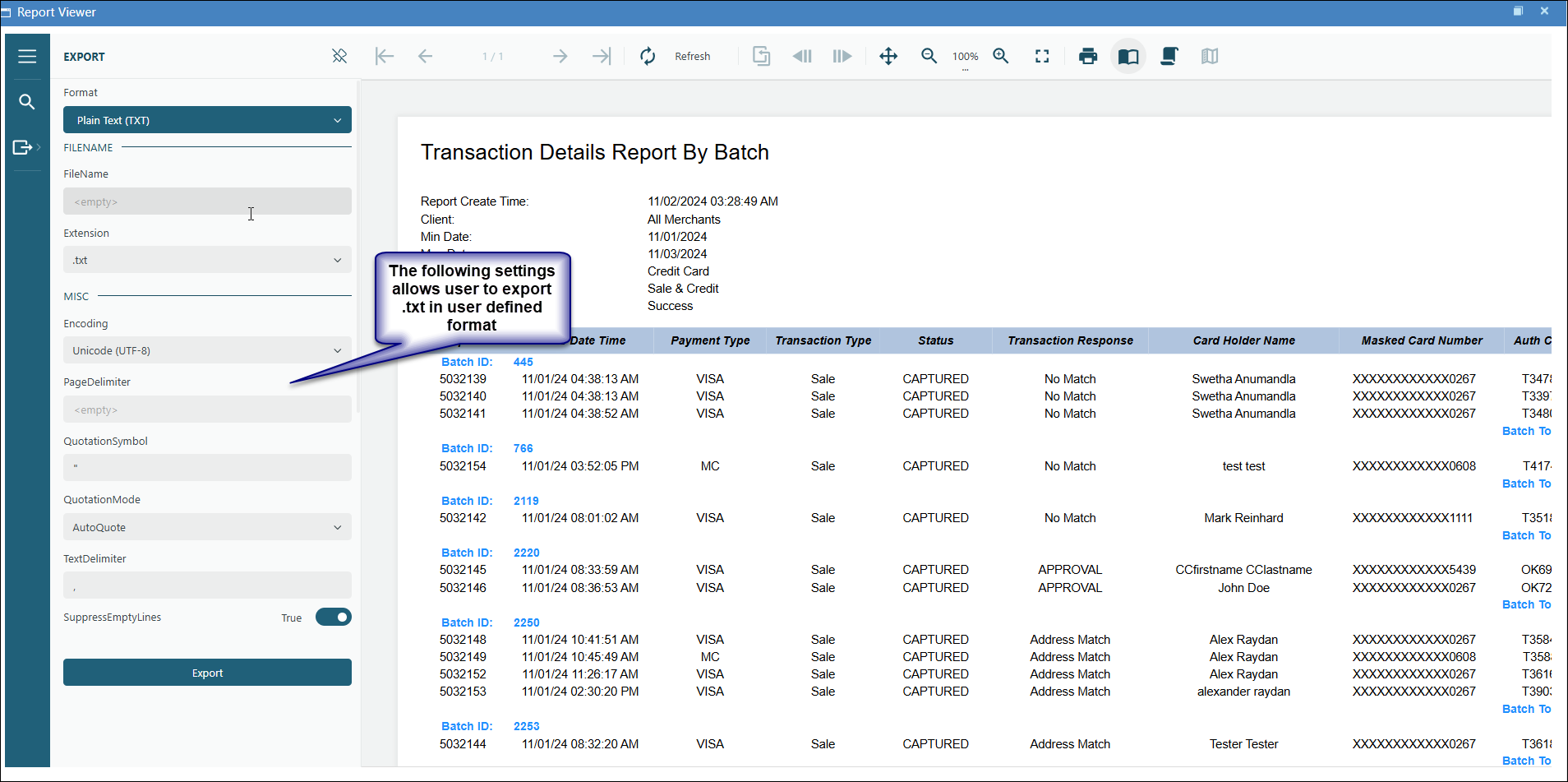Go to the last page
The image size is (1568, 782).
602,56
